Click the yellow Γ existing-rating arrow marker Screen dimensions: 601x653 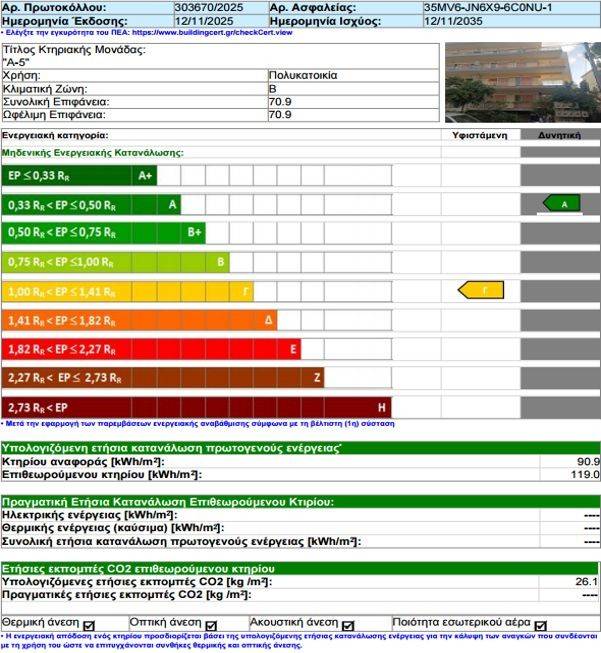[x=479, y=290]
